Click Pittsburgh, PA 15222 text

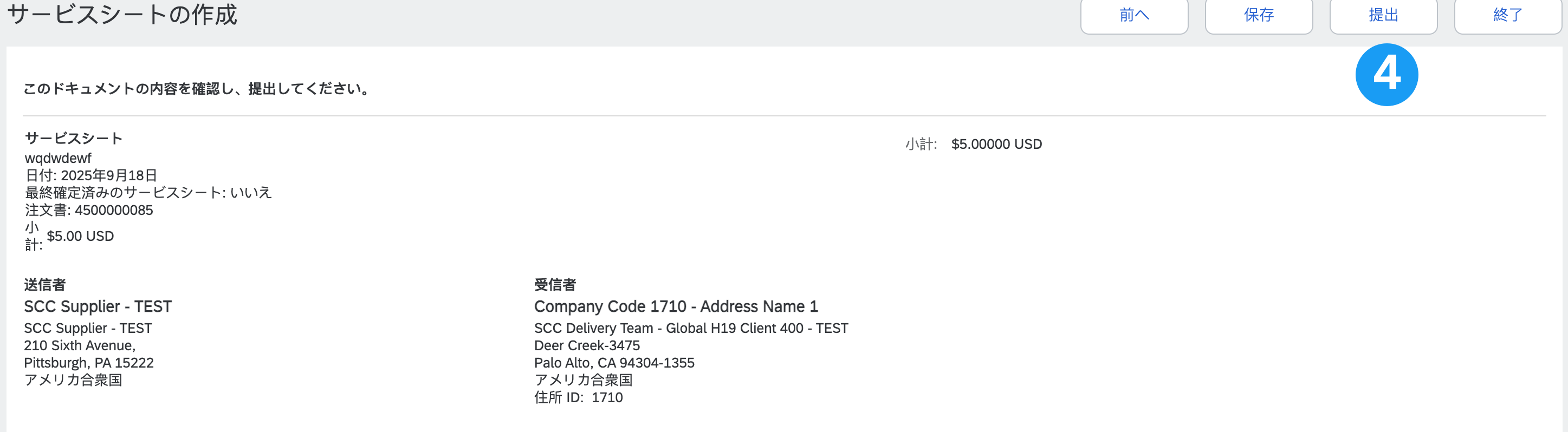tap(89, 363)
